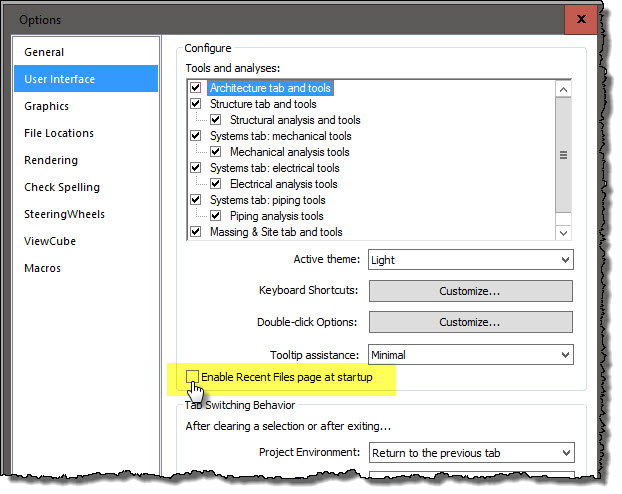Click the 'Structural analysis and tools' label
The width and height of the screenshot is (622, 494).
click(295, 119)
